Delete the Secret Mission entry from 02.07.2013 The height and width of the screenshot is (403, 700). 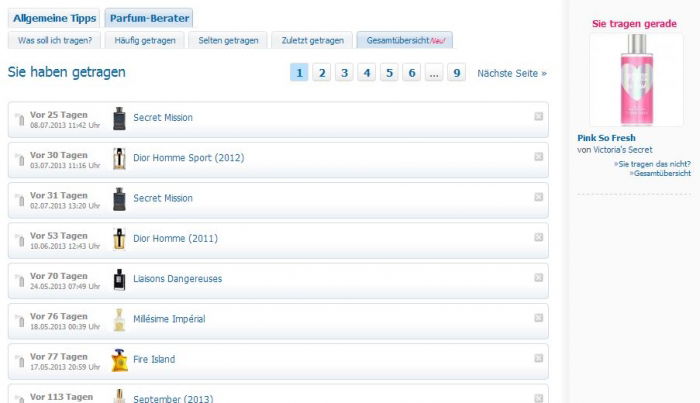538,197
